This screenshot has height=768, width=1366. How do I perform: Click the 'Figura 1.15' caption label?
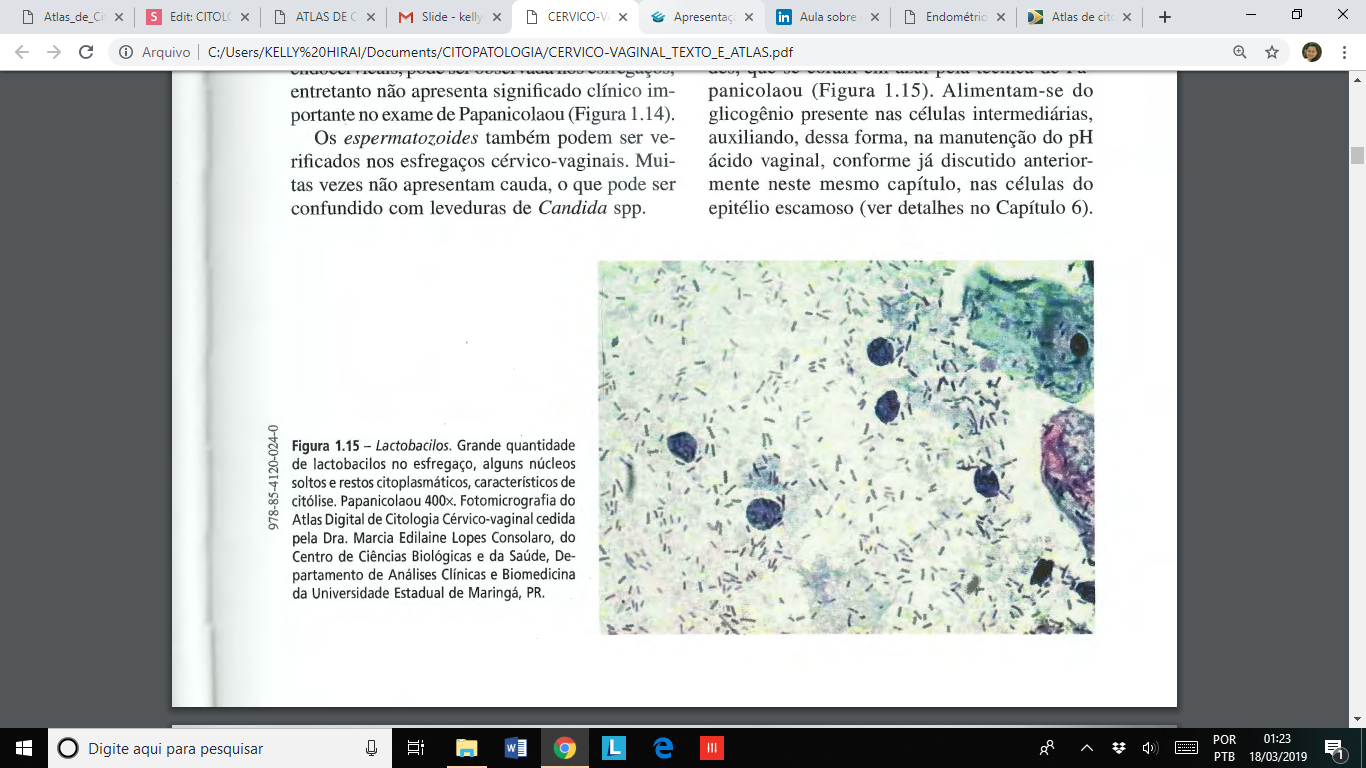coord(326,444)
